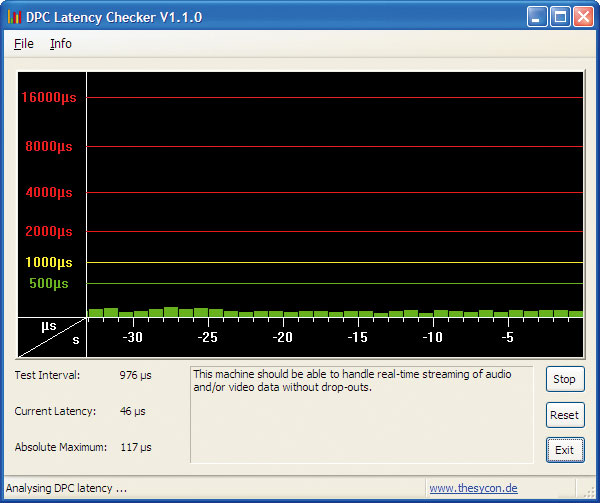The image size is (600, 503).
Task: Open the www.thesycon.de link
Action: click(x=473, y=488)
